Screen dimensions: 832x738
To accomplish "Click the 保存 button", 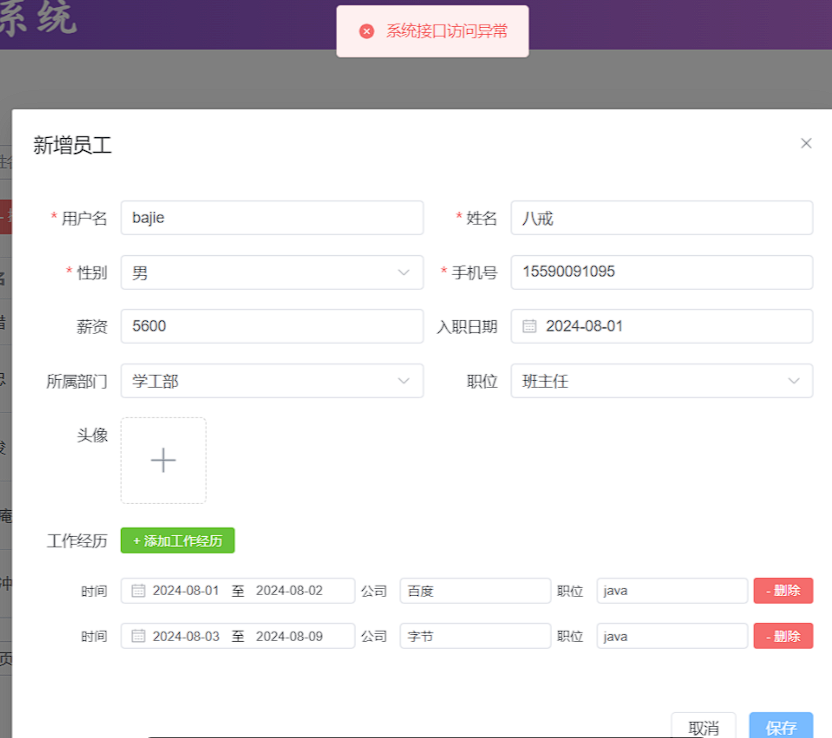I will [x=781, y=726].
